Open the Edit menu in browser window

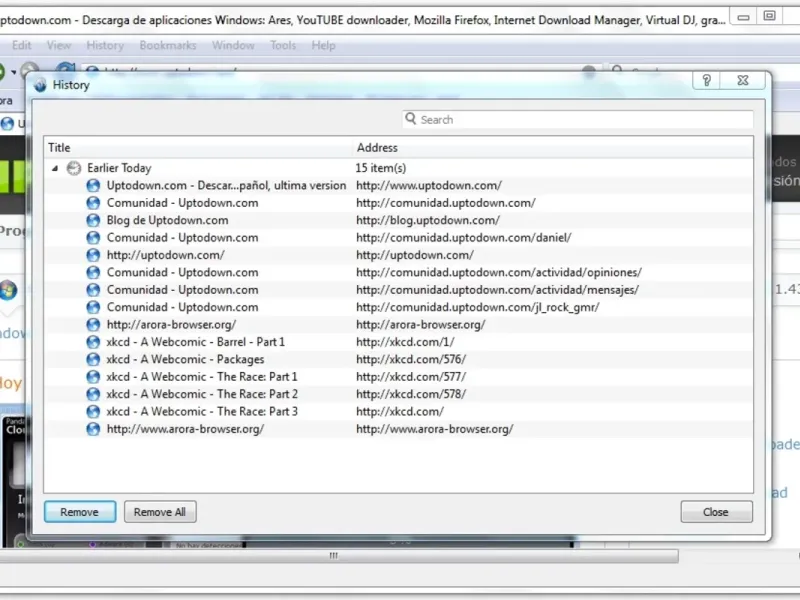21,45
